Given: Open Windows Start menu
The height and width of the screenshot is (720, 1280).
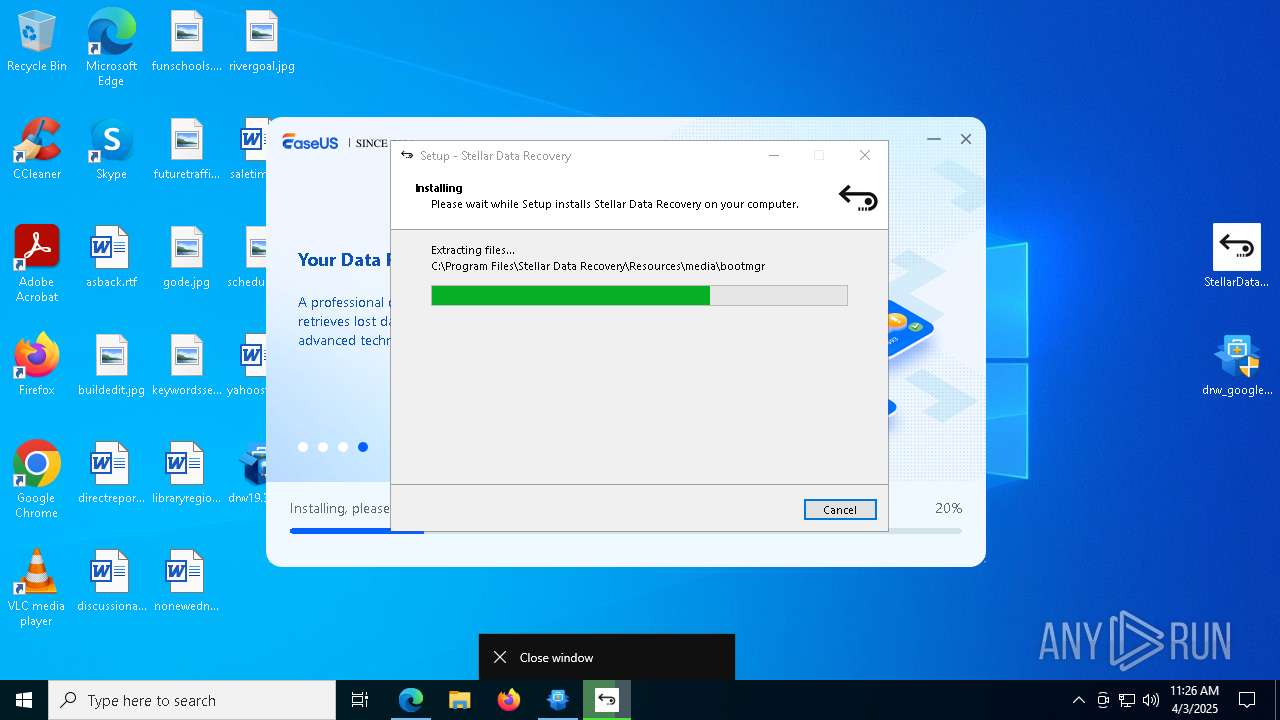Looking at the screenshot, I should (x=24, y=700).
